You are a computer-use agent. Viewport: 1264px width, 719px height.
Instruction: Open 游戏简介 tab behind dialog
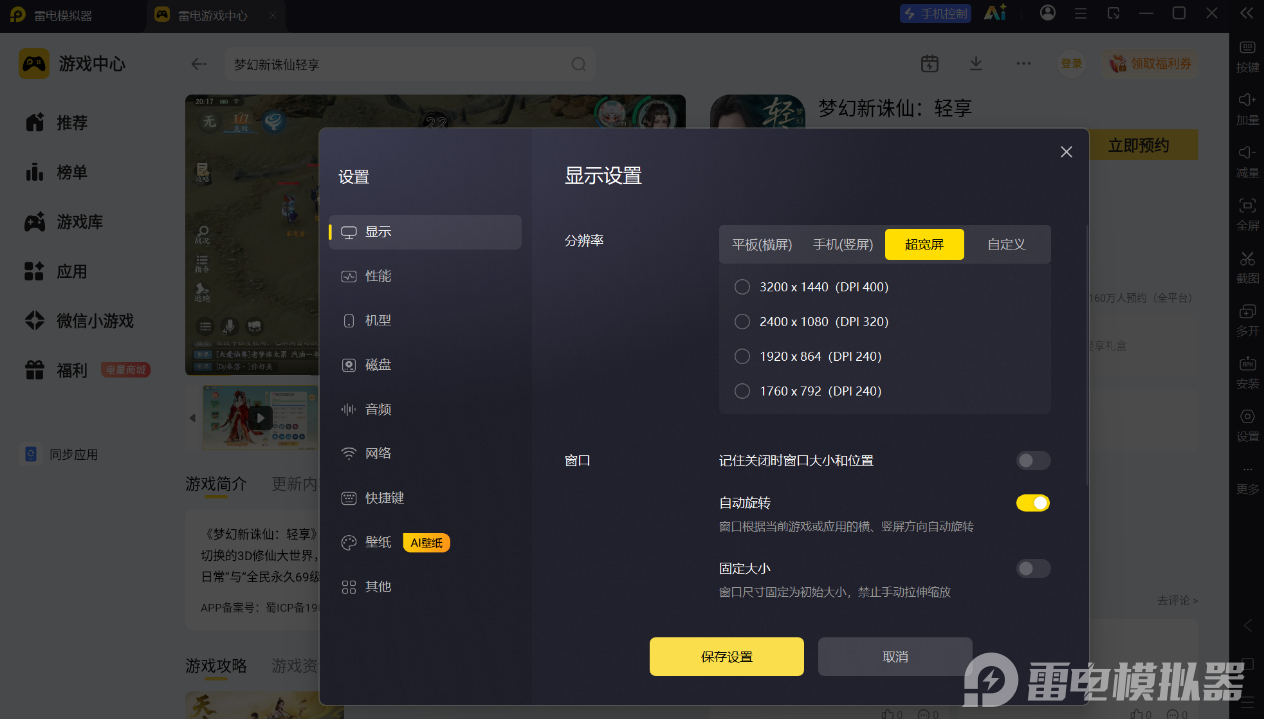click(x=216, y=484)
